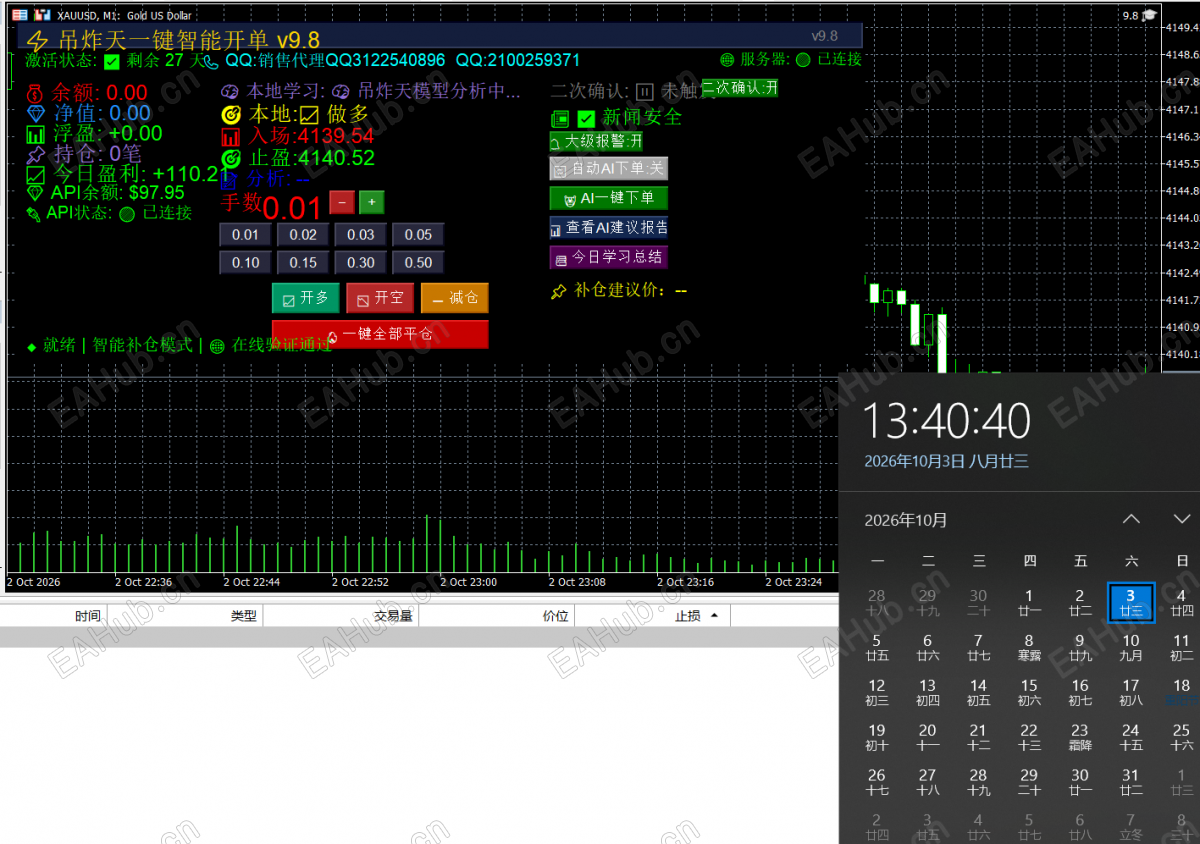The width and height of the screenshot is (1200, 844).
Task: Toggle the 做多 checkbox beside 本地
Action: 309,115
